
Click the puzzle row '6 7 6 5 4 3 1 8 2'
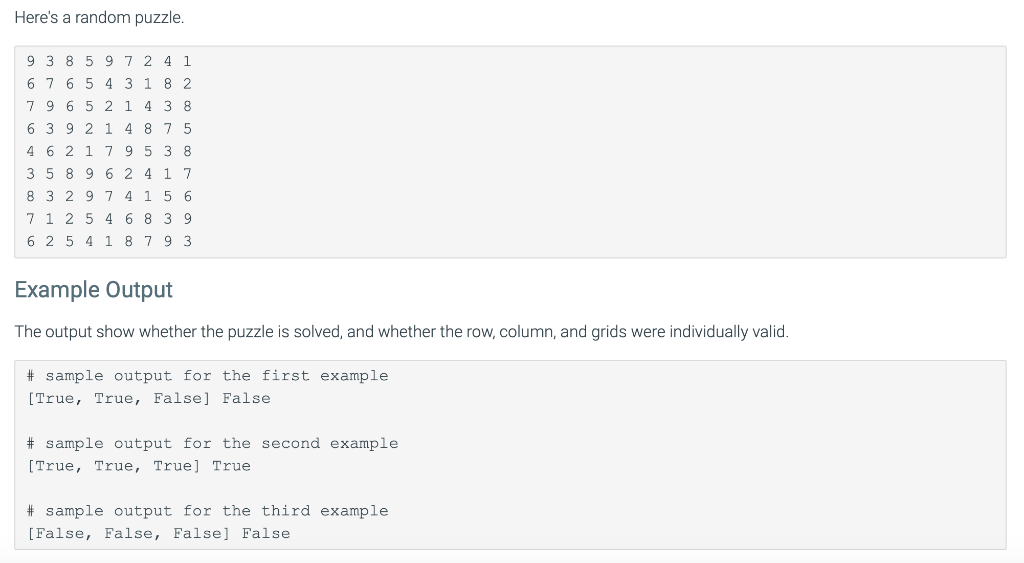click(109, 84)
